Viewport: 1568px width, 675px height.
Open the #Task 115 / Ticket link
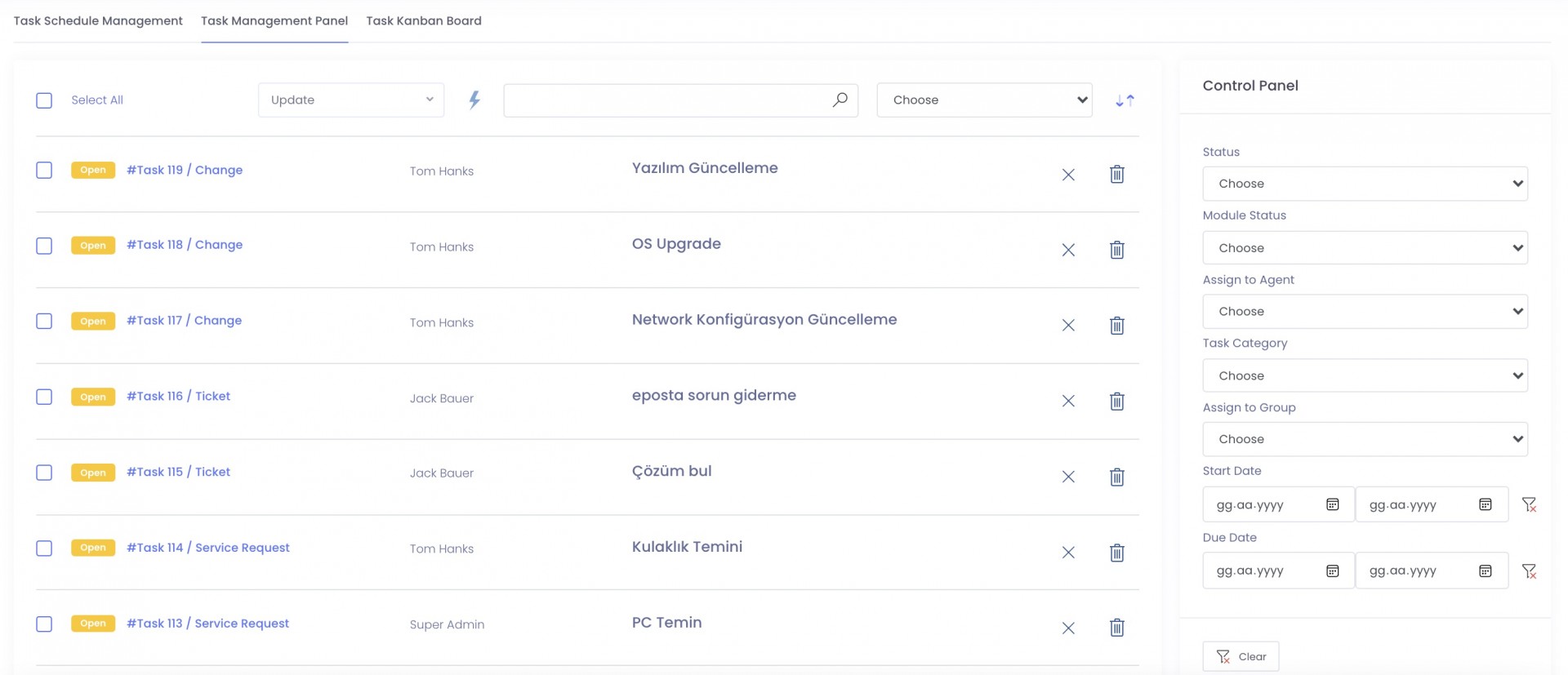coord(178,472)
